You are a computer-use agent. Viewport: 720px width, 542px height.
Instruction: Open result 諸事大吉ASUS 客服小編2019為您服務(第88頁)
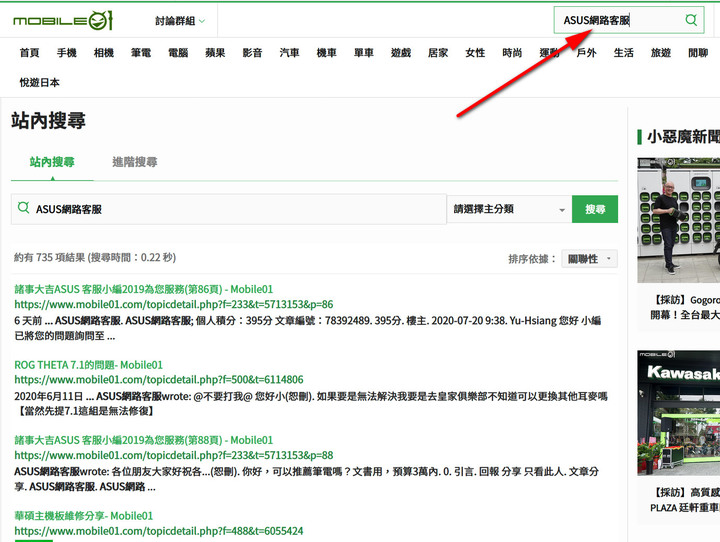(x=144, y=440)
